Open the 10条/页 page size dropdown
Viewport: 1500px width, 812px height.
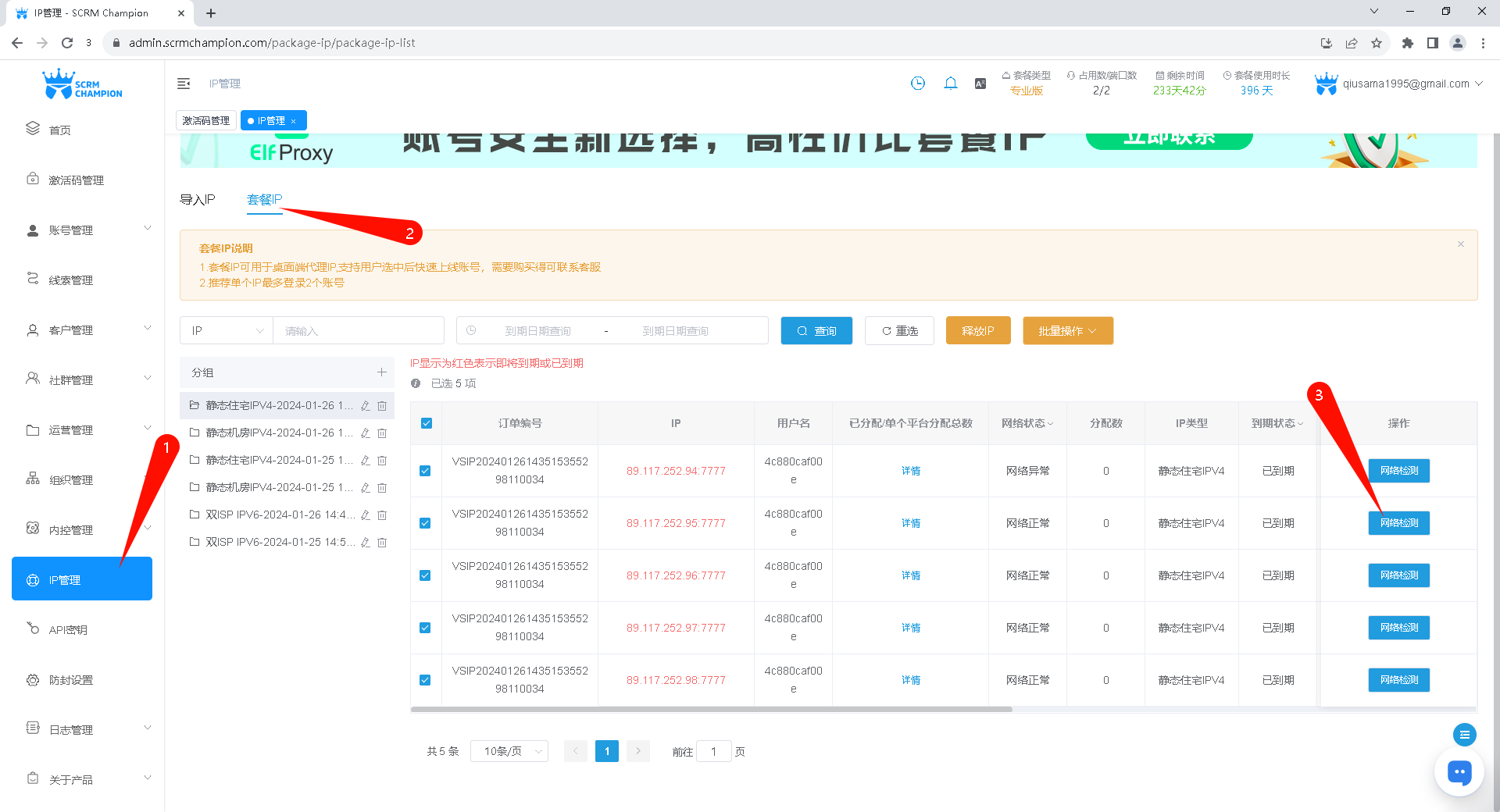pyautogui.click(x=509, y=751)
